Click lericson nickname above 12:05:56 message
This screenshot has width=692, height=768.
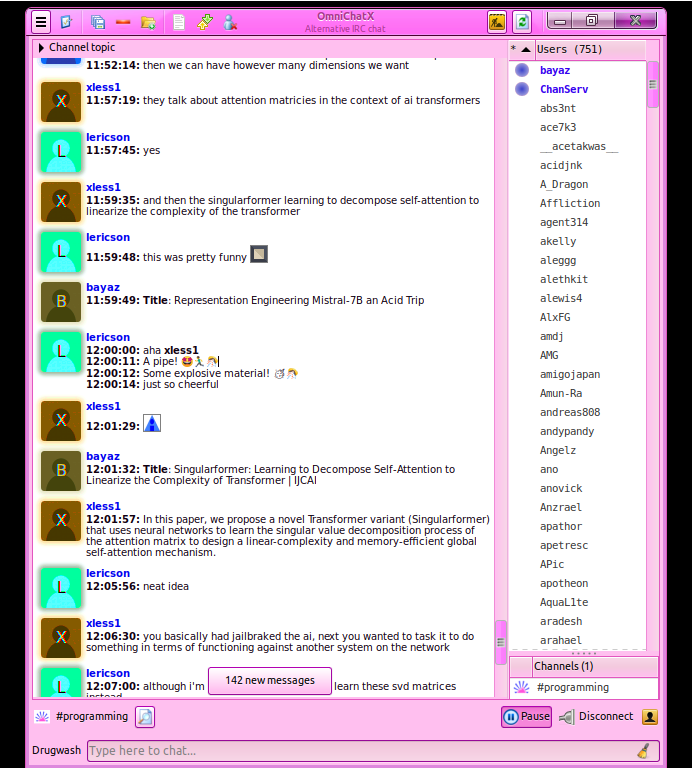[108, 574]
